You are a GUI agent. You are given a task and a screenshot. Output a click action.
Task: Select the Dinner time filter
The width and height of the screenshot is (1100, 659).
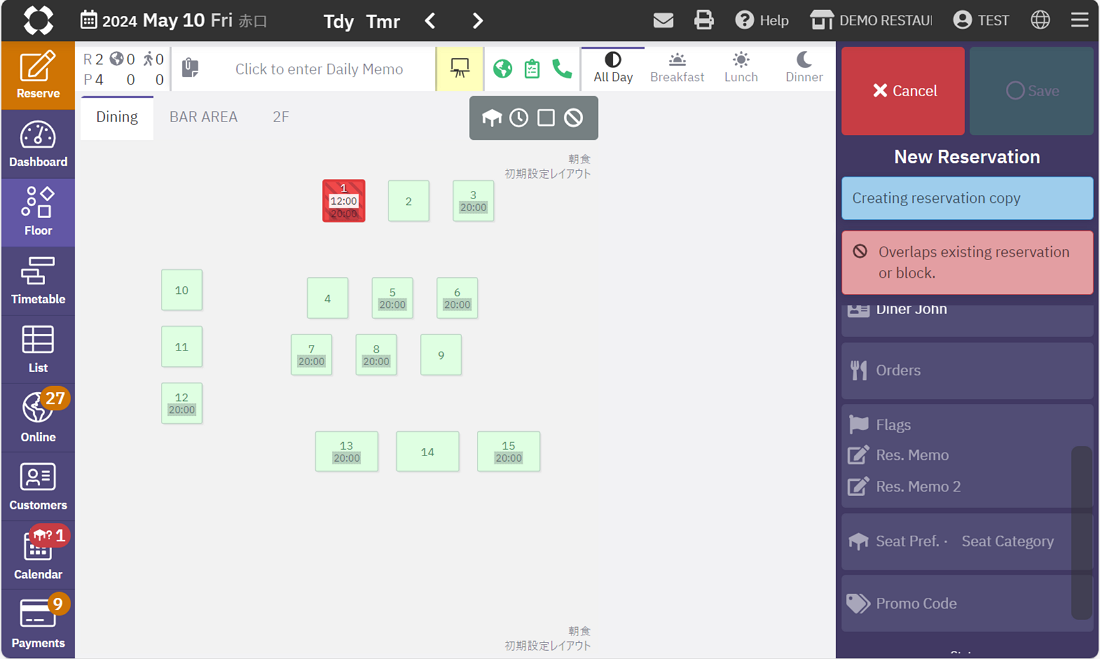pos(804,68)
